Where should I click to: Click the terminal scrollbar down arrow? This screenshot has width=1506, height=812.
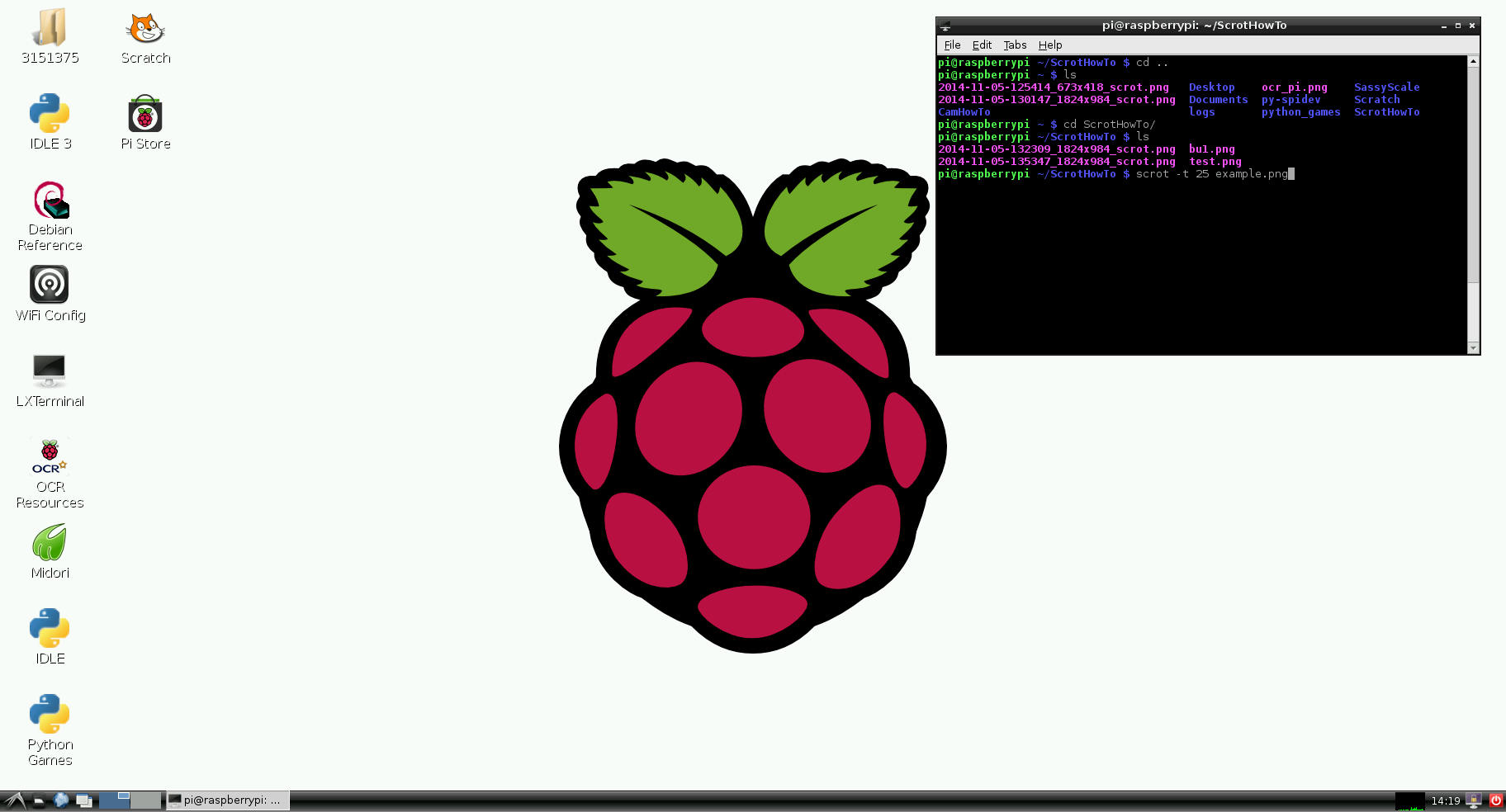point(1472,347)
